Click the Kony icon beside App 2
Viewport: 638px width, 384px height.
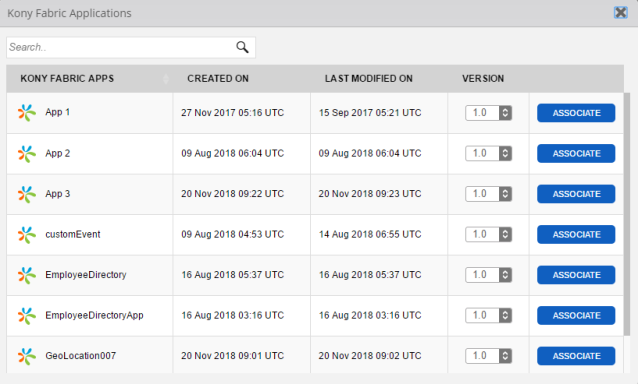coord(27,154)
